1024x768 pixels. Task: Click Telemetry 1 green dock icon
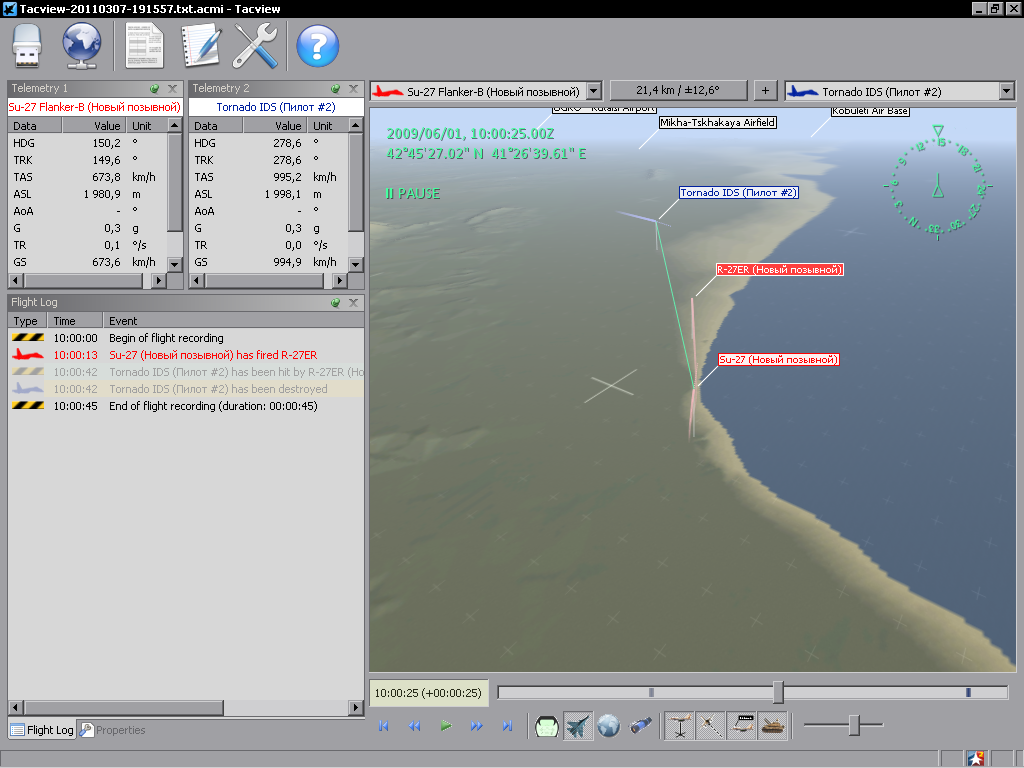pos(154,88)
